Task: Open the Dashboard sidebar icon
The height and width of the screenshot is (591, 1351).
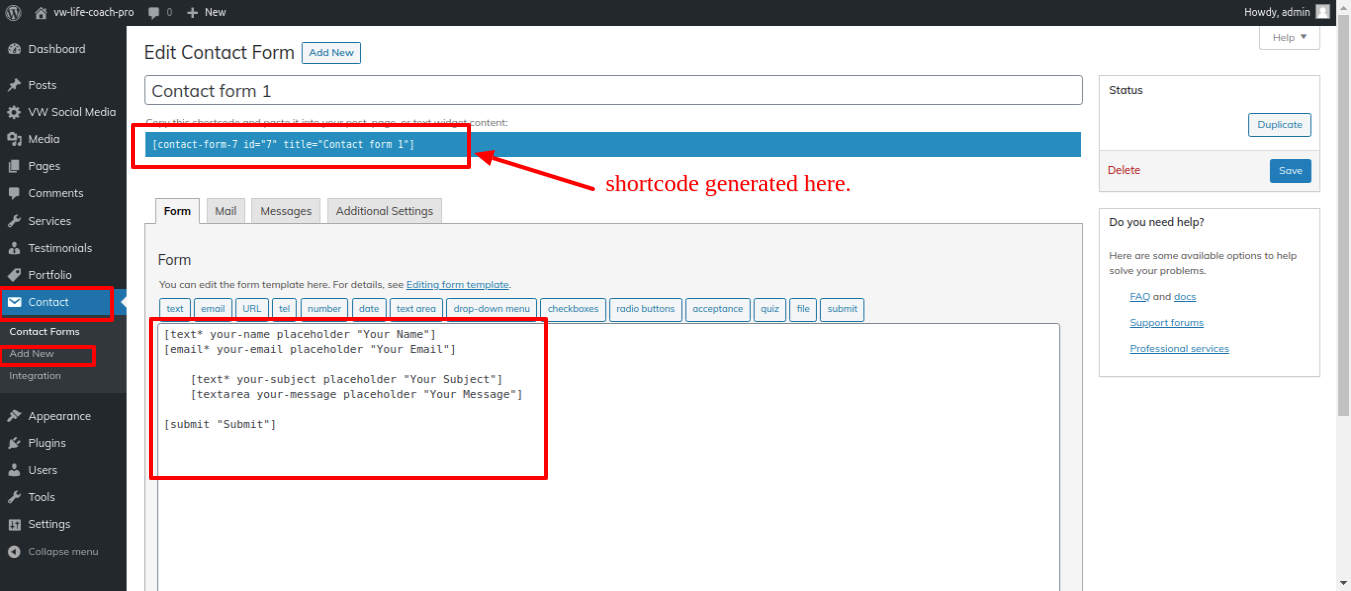Action: [x=14, y=49]
